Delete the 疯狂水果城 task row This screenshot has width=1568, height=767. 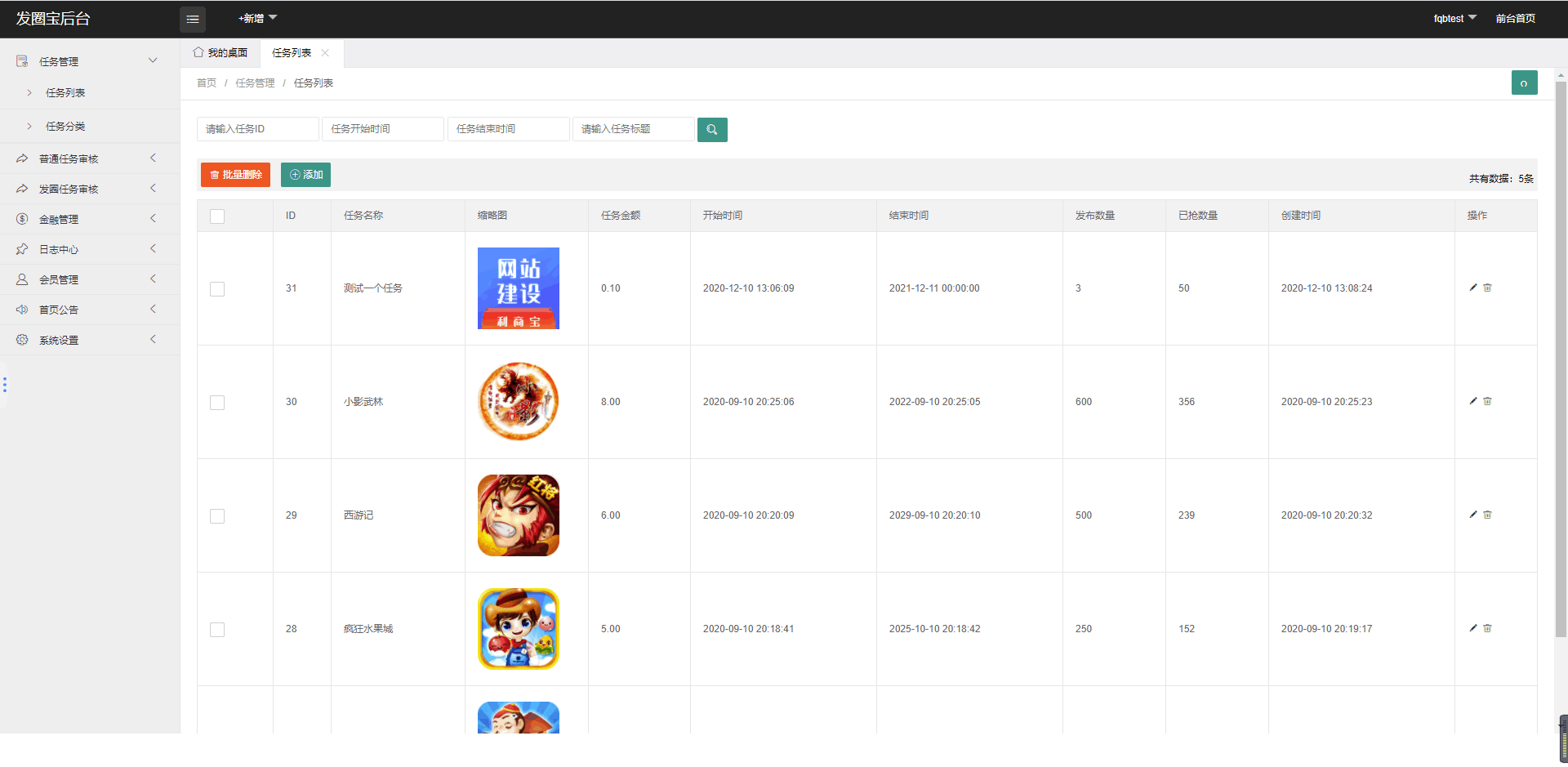[x=1488, y=628]
